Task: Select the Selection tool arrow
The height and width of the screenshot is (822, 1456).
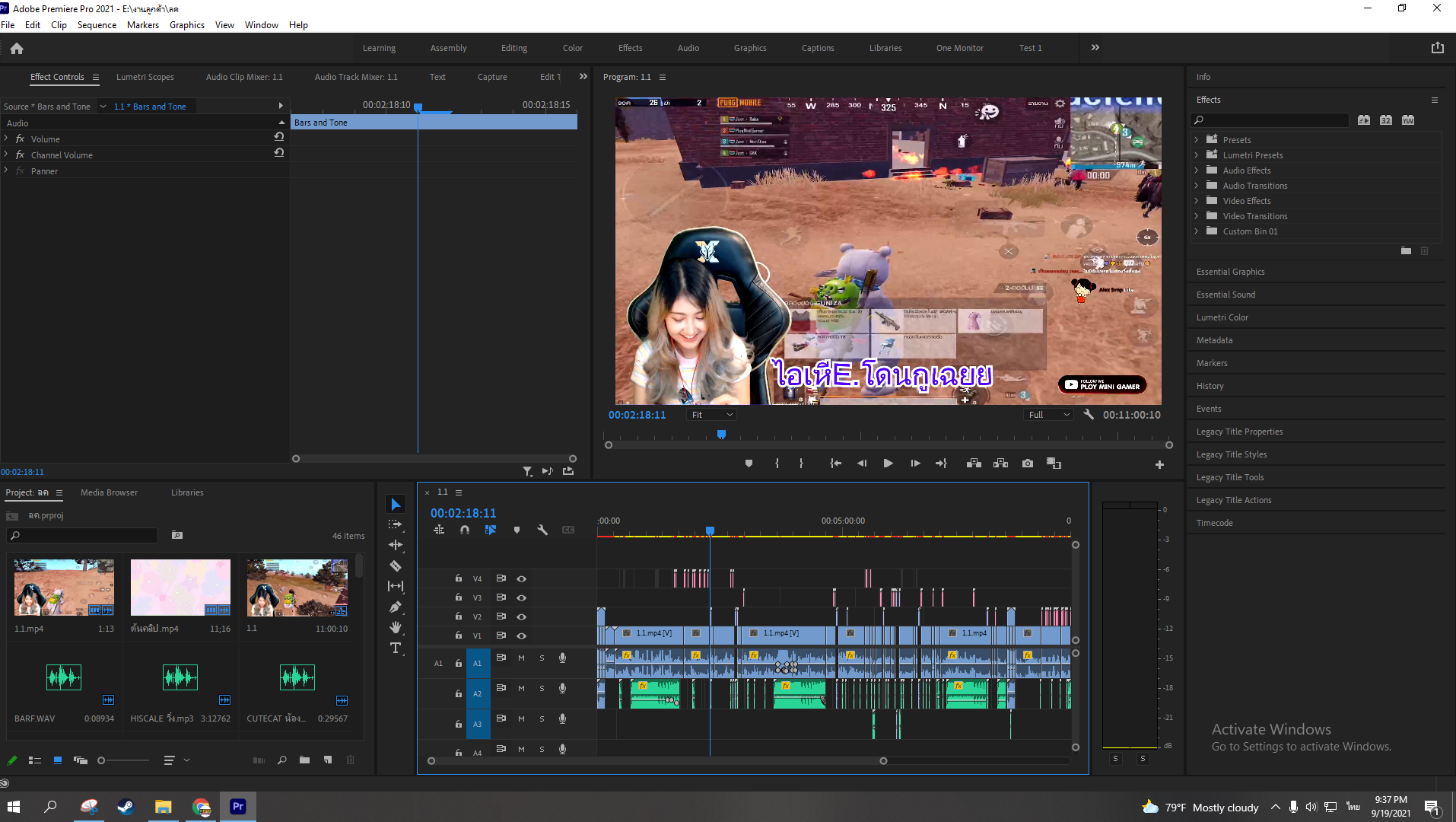Action: tap(396, 505)
